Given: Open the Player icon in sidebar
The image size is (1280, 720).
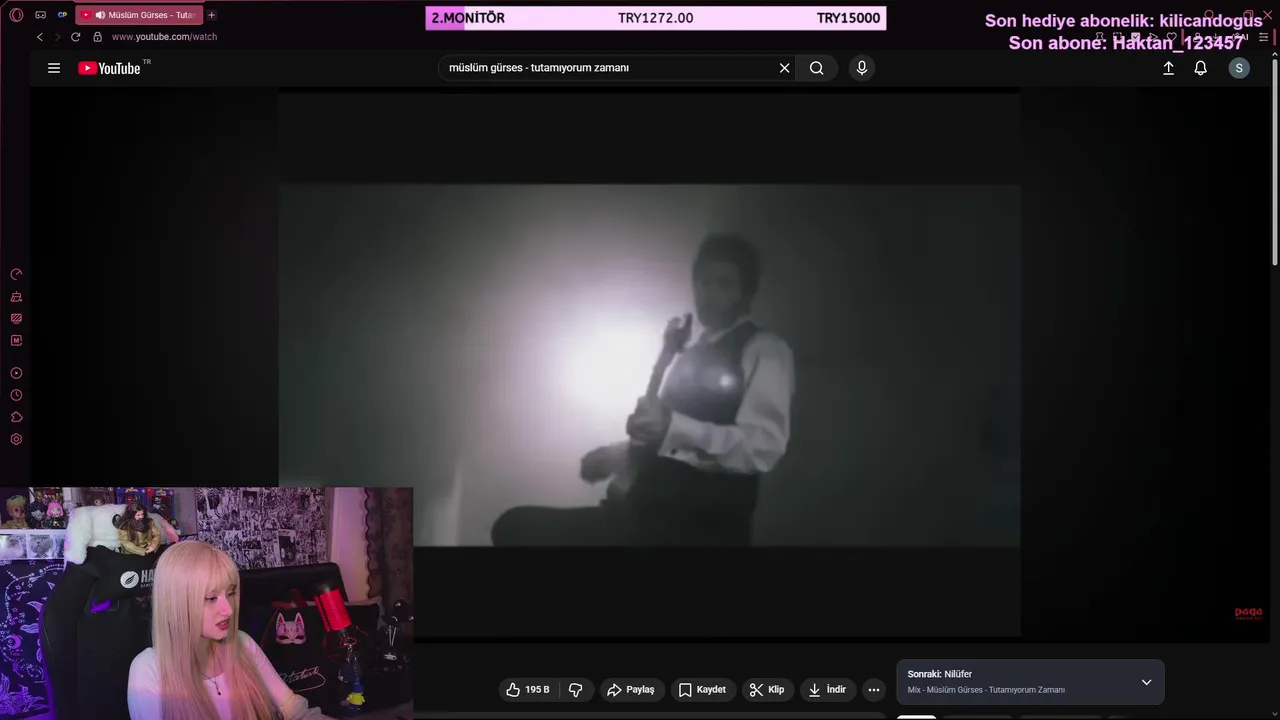Looking at the screenshot, I should click(16, 373).
